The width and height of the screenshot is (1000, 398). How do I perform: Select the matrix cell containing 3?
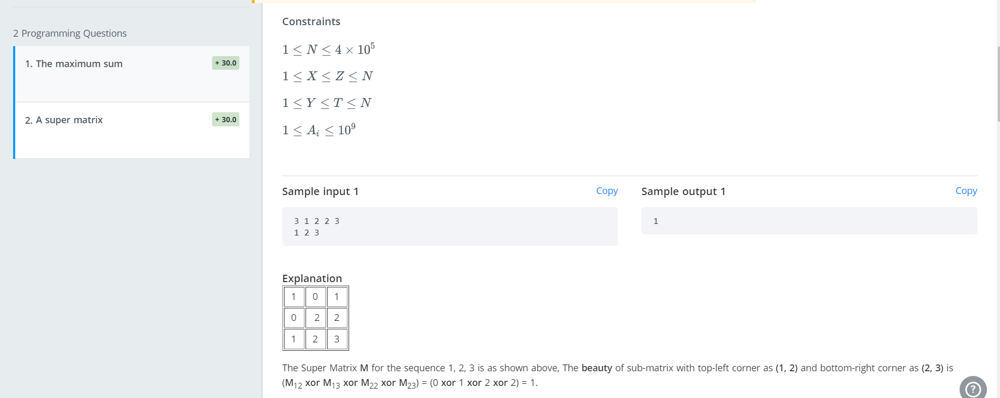337,339
